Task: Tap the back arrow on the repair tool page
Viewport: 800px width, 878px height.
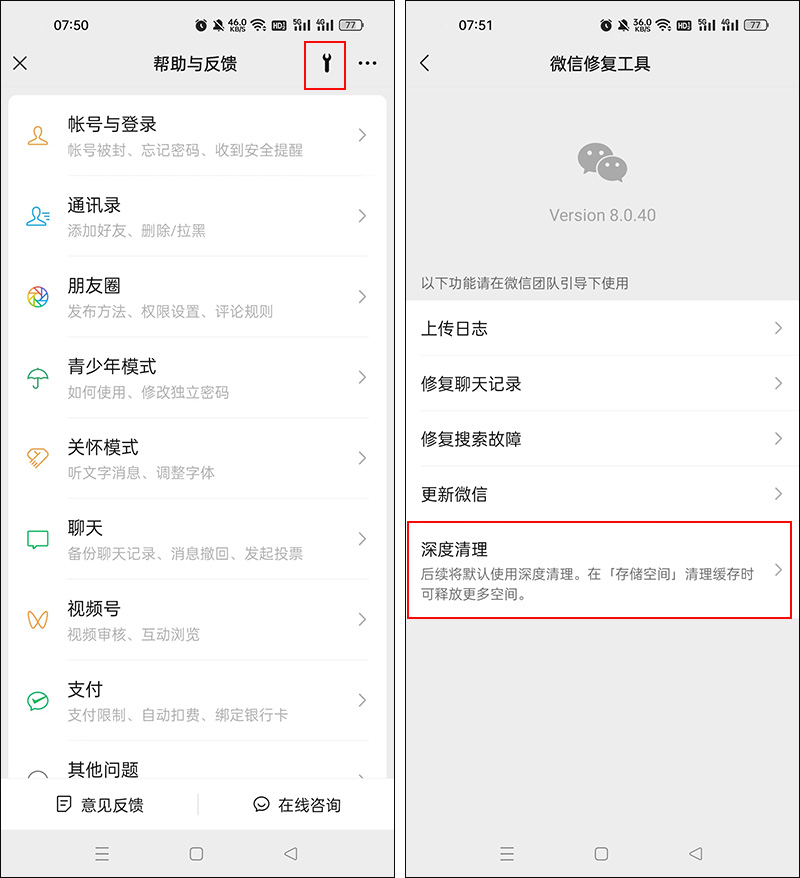Action: (x=425, y=63)
